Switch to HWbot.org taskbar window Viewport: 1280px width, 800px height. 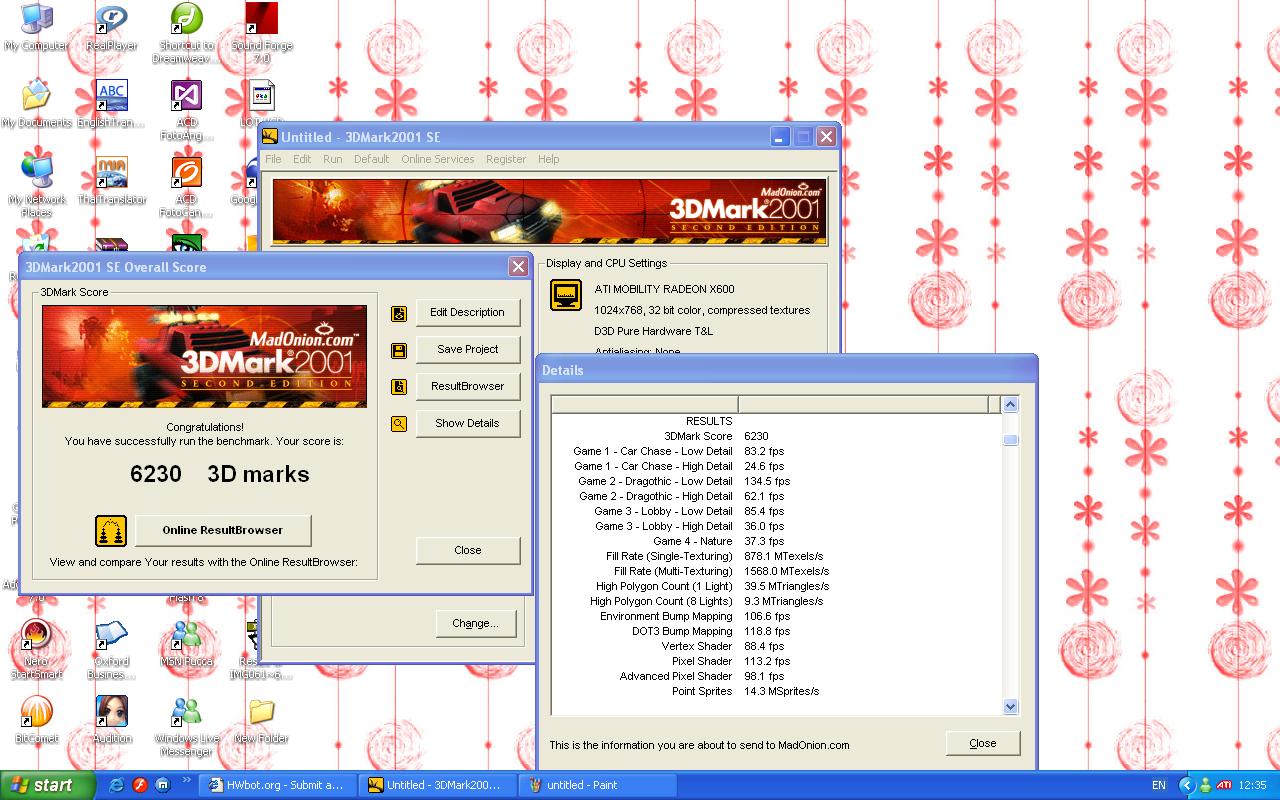[277, 785]
